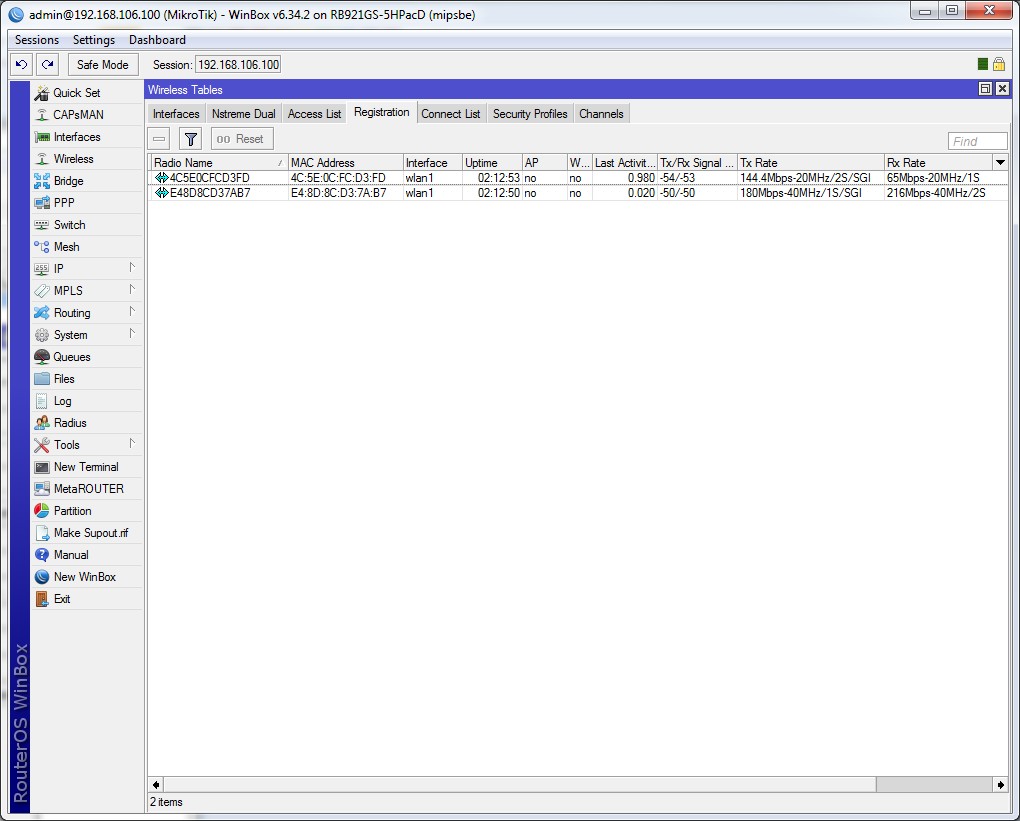Image resolution: width=1020 pixels, height=821 pixels.
Task: Open the Settings menu
Action: (x=94, y=40)
